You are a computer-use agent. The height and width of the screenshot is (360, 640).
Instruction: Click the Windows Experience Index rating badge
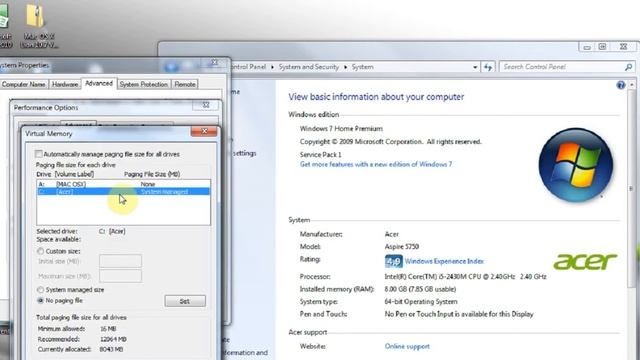click(393, 261)
